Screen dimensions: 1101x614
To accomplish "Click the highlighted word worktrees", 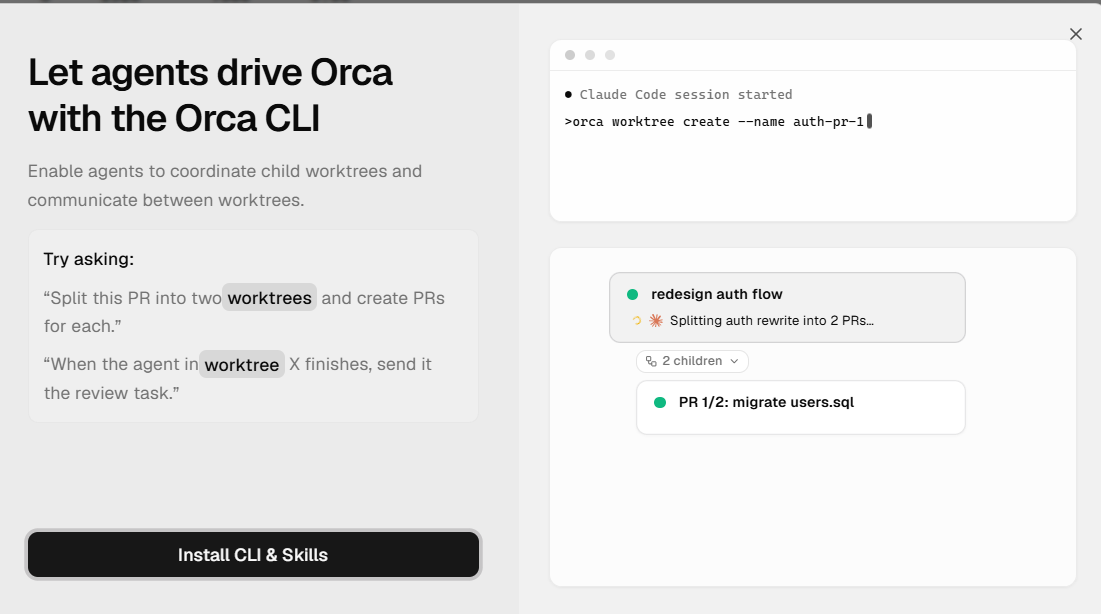I will pyautogui.click(x=270, y=298).
